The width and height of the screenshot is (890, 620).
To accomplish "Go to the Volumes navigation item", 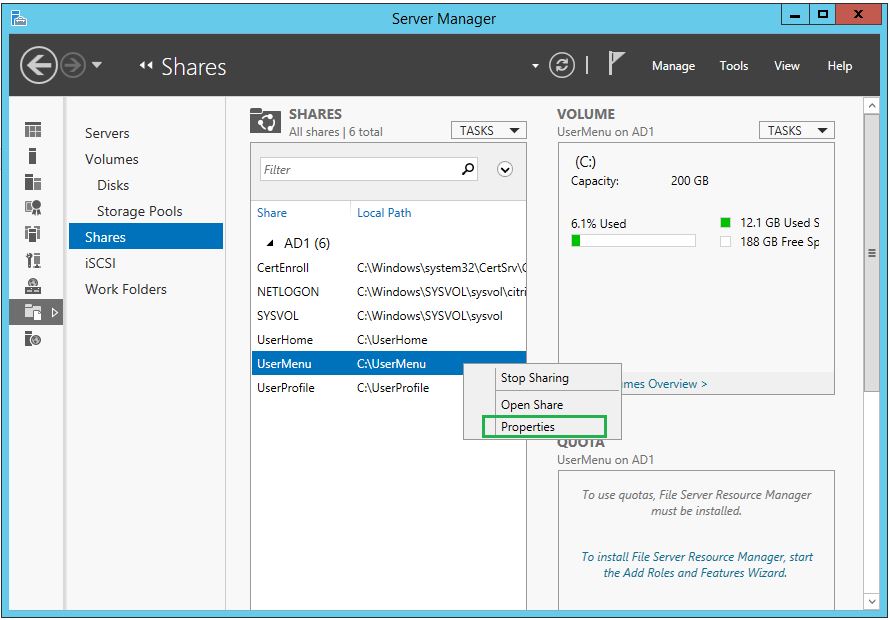I will (112, 159).
